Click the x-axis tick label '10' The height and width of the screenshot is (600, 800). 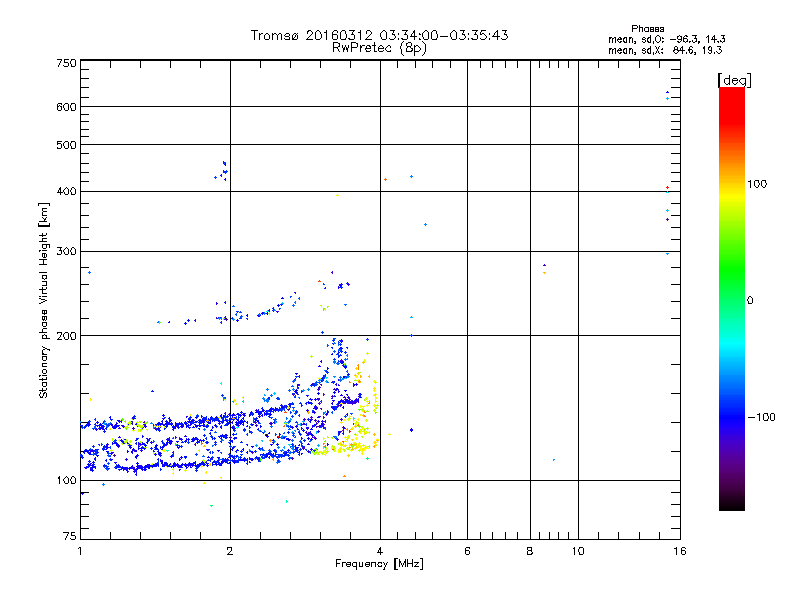pyautogui.click(x=578, y=551)
